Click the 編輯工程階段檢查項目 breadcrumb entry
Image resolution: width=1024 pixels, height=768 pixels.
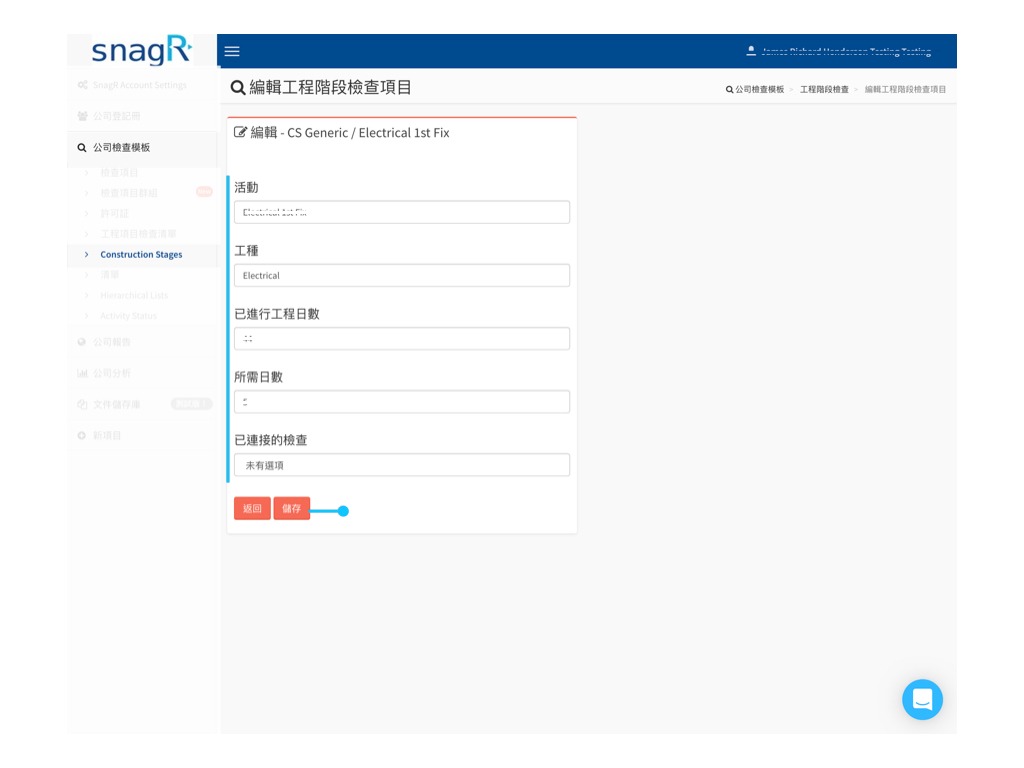point(905,89)
